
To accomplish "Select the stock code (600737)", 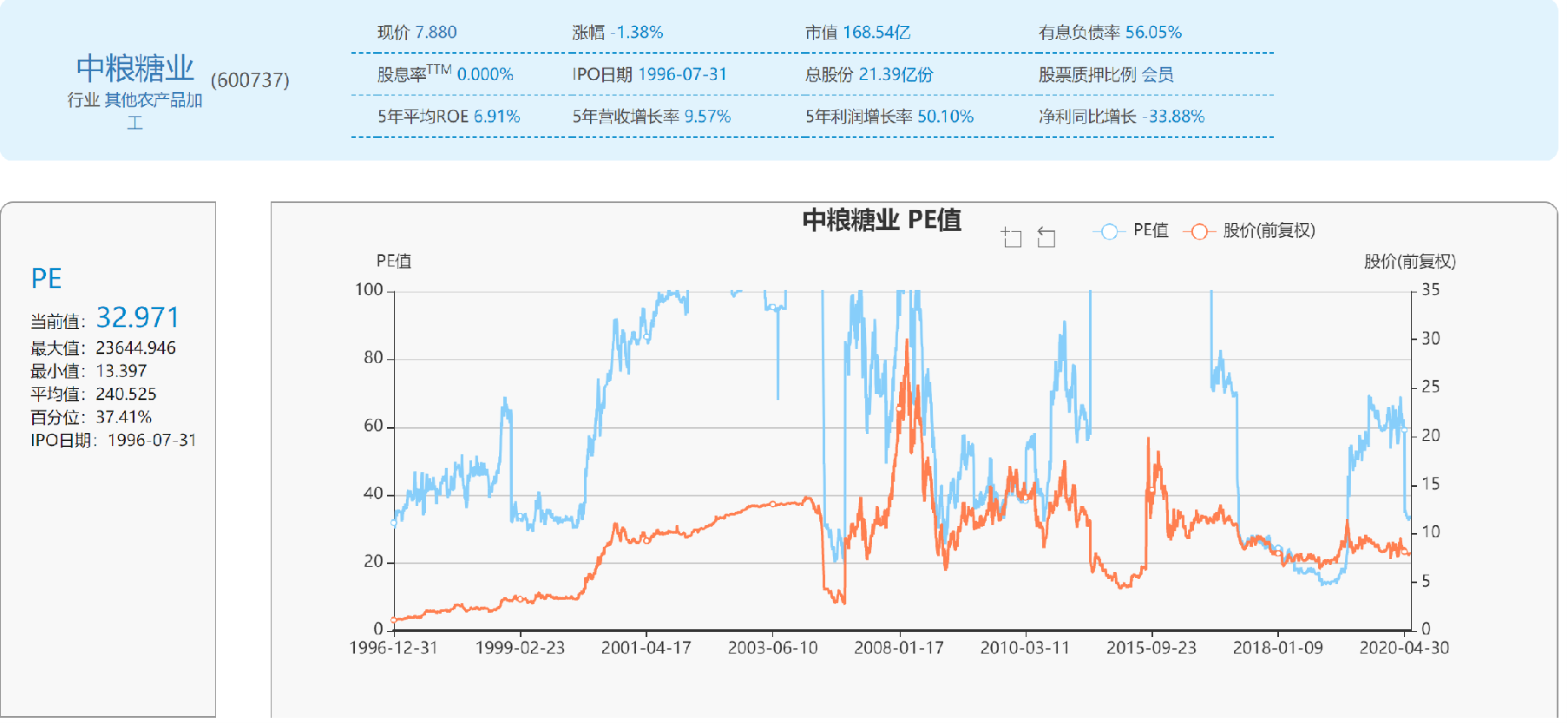I will click(250, 80).
